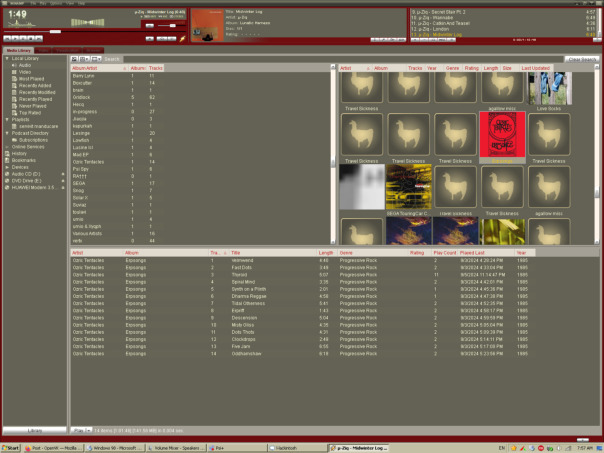The image size is (604, 453).
Task: Click the Pause button in the player
Action: click(x=23, y=39)
